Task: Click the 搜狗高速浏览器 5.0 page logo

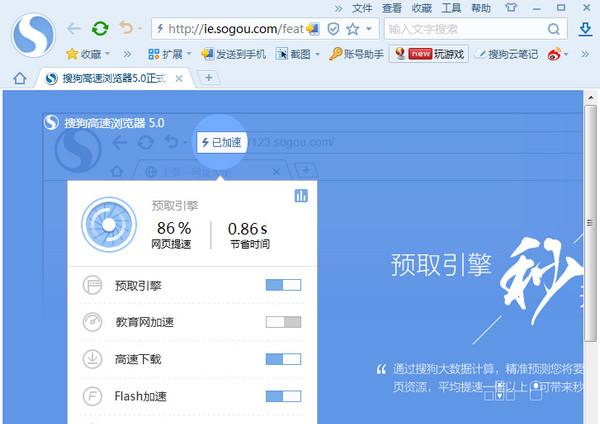Action: [104, 123]
